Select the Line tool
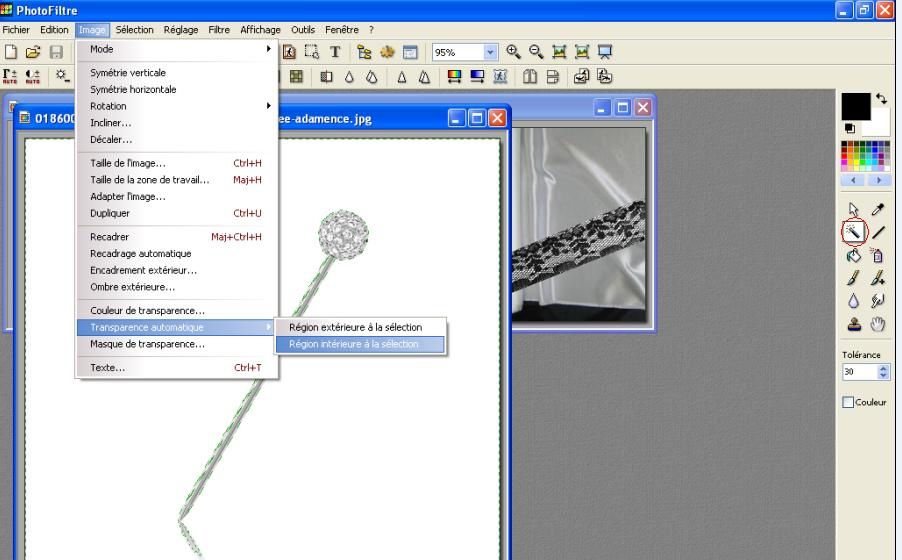 coord(878,232)
